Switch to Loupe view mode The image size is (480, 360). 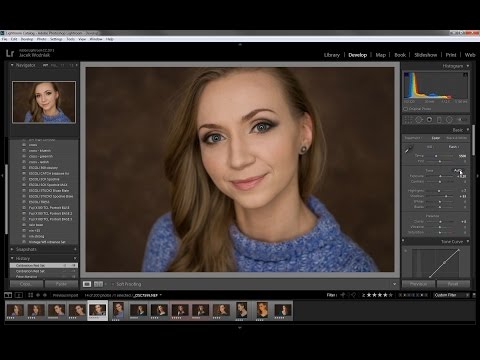[87, 284]
